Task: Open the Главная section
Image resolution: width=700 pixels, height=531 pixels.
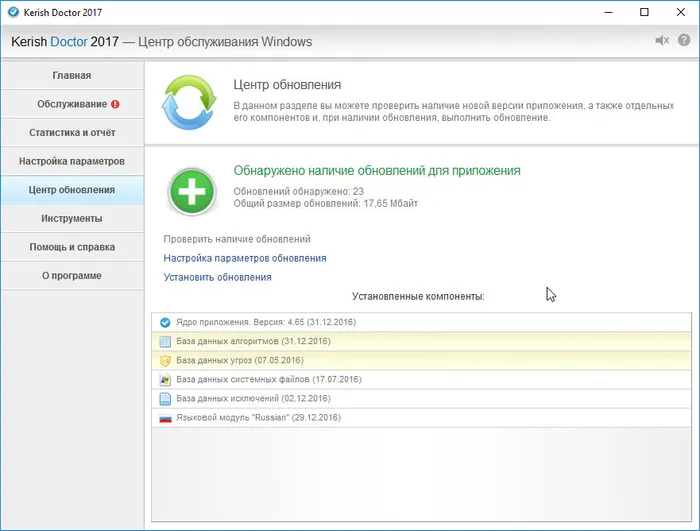Action: click(x=72, y=75)
